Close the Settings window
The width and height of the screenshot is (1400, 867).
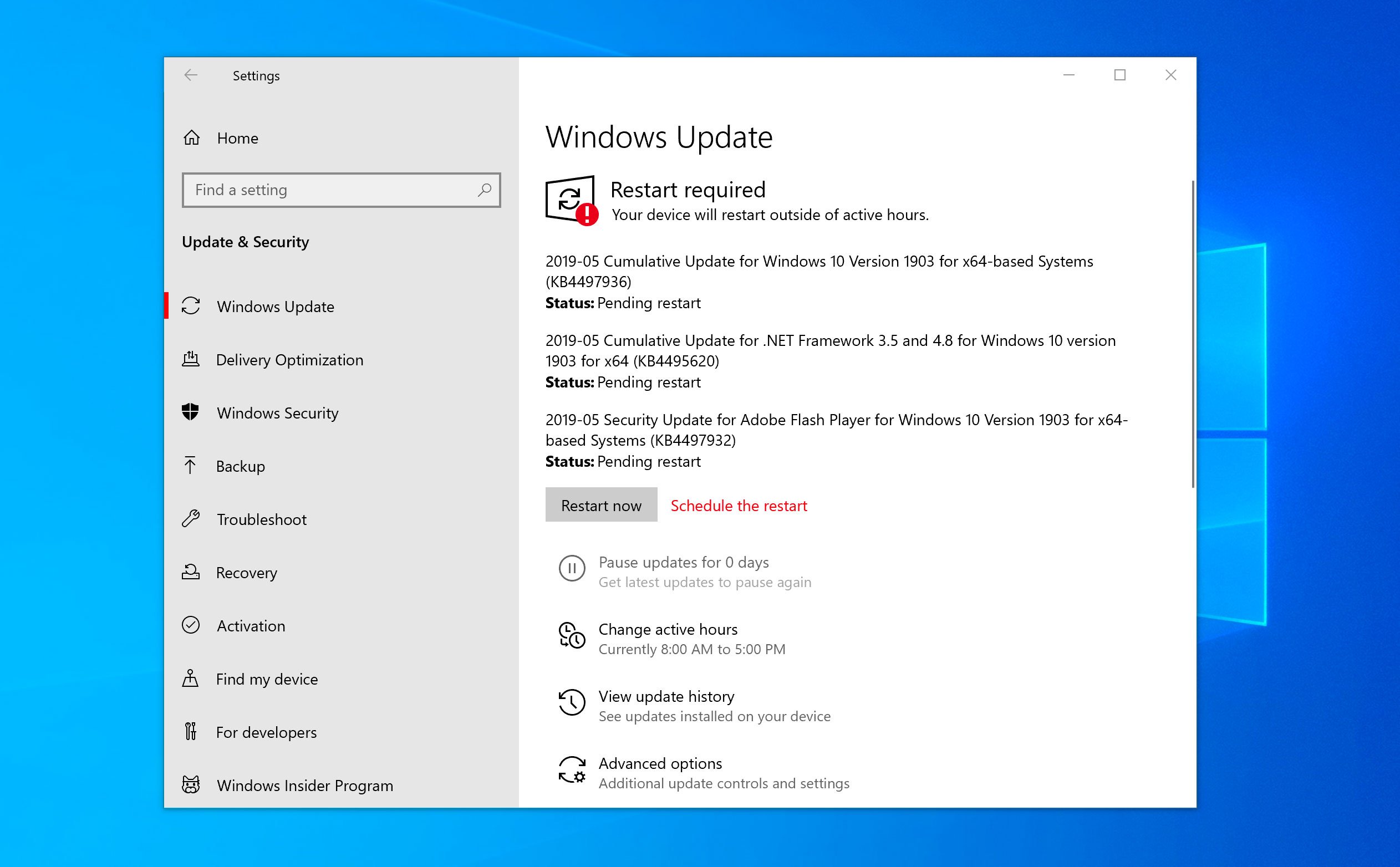coord(1170,75)
